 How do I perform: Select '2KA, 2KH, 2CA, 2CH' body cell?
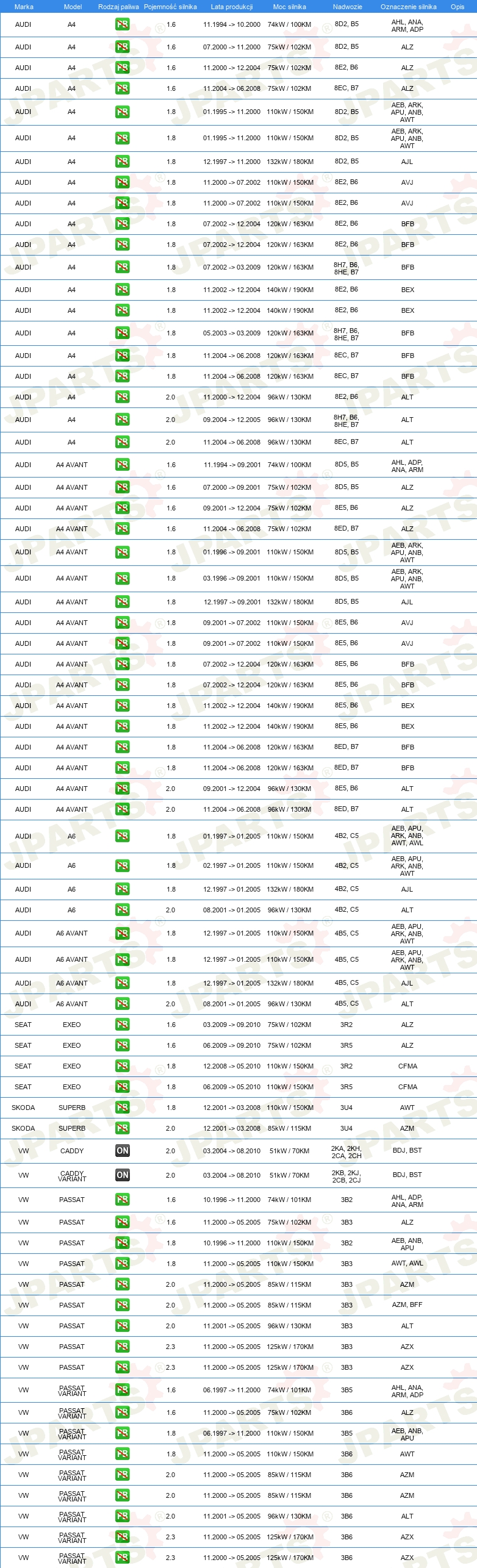(x=346, y=1152)
